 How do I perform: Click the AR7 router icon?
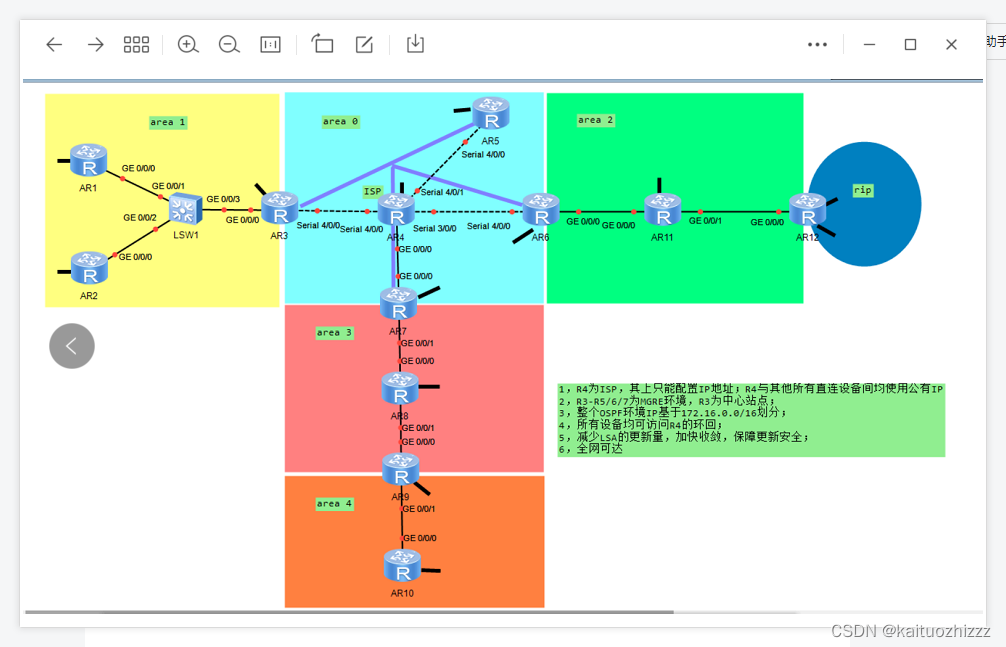(x=398, y=304)
